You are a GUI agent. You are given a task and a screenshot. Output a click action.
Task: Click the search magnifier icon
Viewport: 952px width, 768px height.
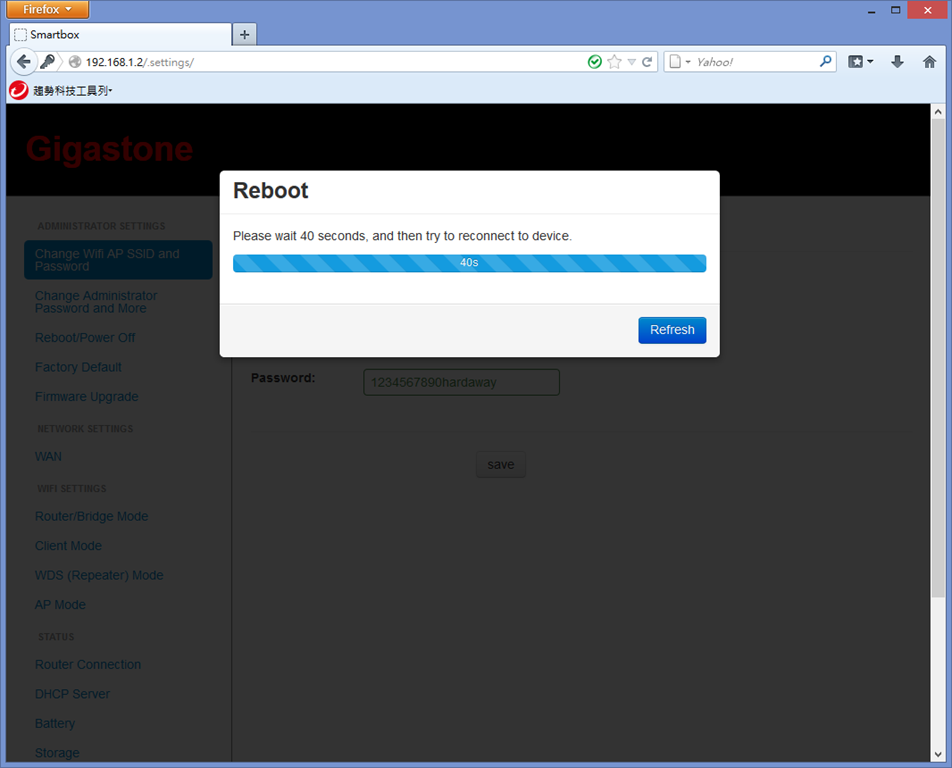point(825,61)
